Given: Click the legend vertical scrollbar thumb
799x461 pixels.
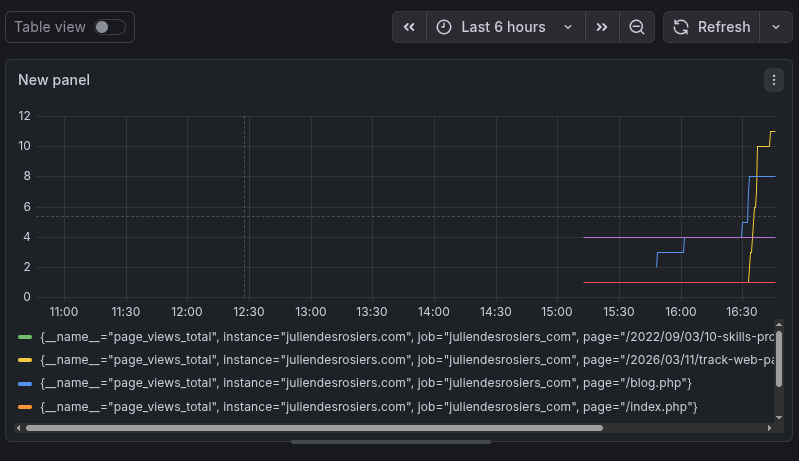Looking at the screenshot, I should (x=779, y=359).
